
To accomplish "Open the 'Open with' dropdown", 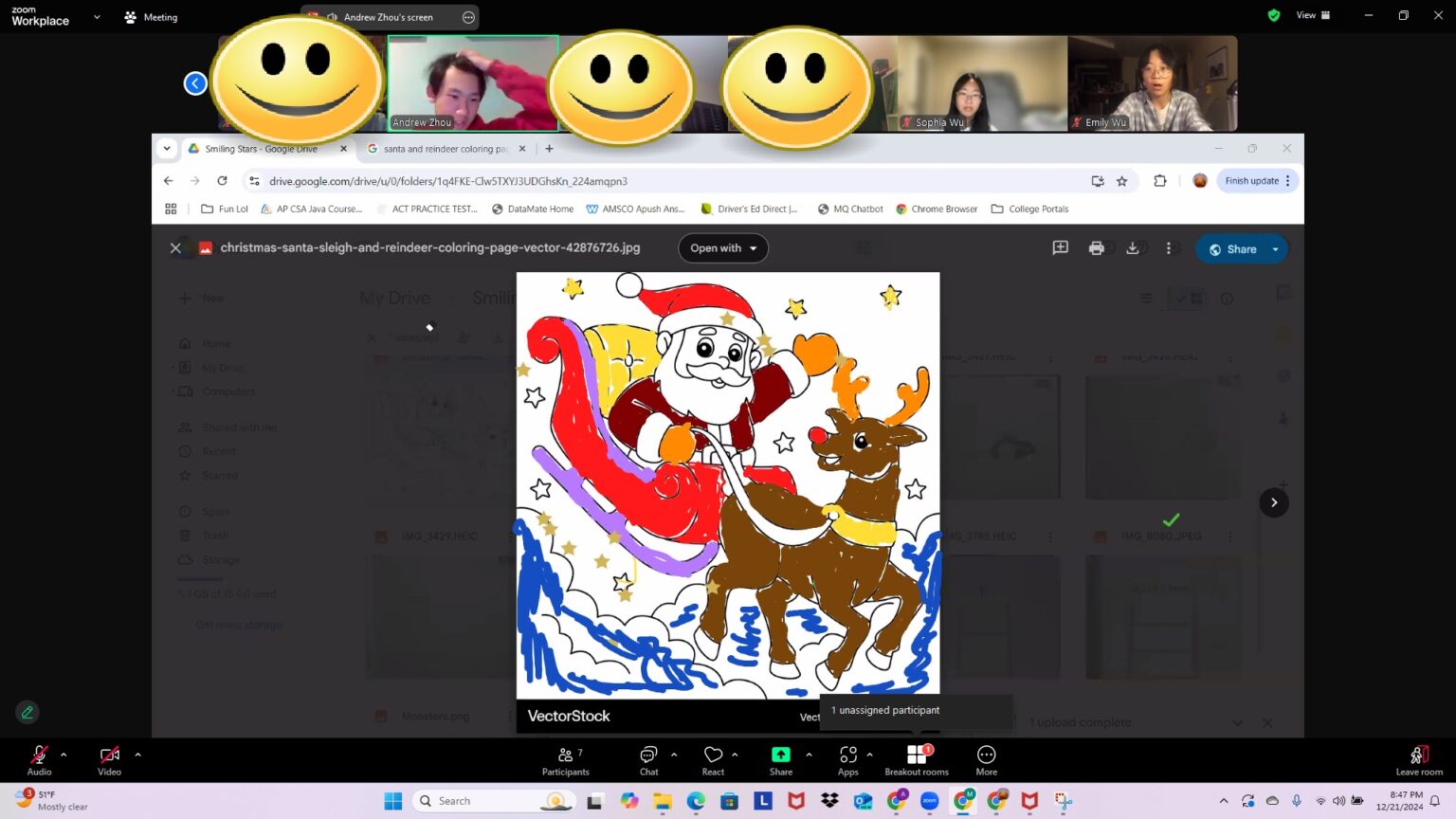I will 723,248.
